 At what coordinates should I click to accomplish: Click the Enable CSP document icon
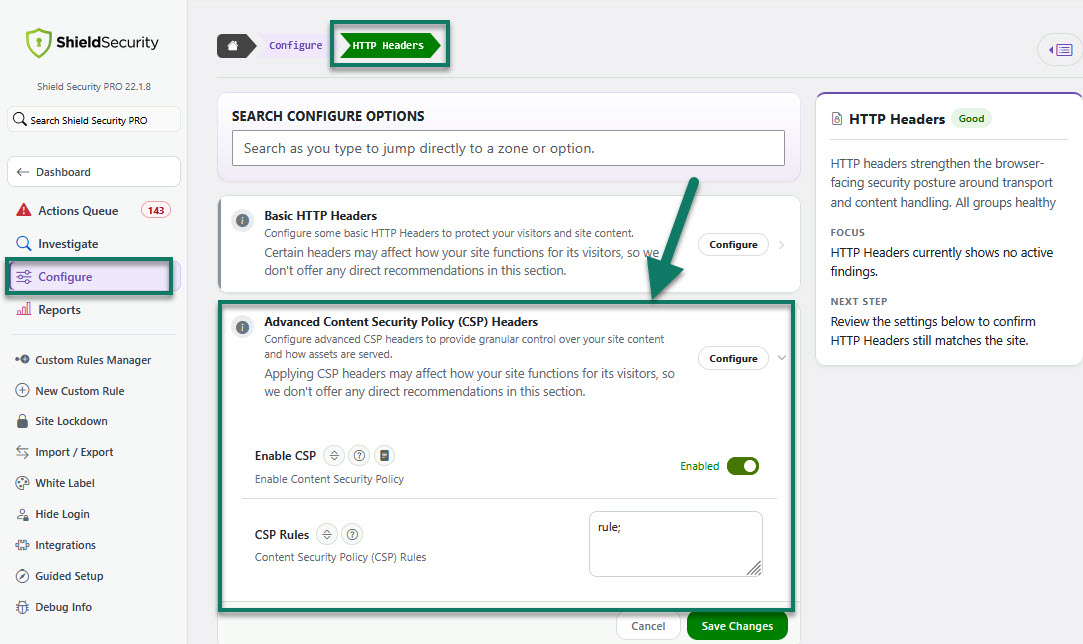(x=385, y=455)
